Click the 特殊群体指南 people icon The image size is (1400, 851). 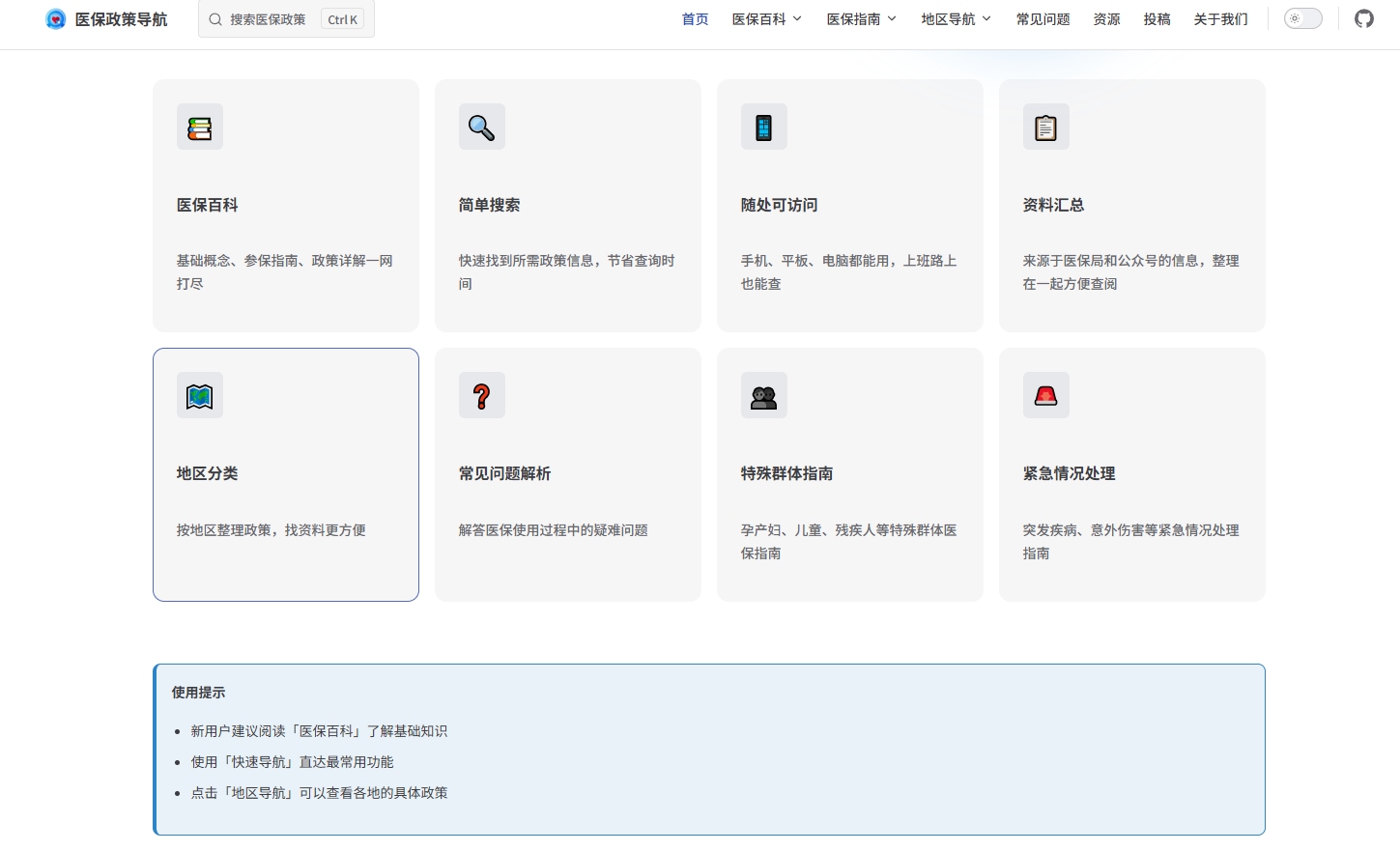coord(763,395)
